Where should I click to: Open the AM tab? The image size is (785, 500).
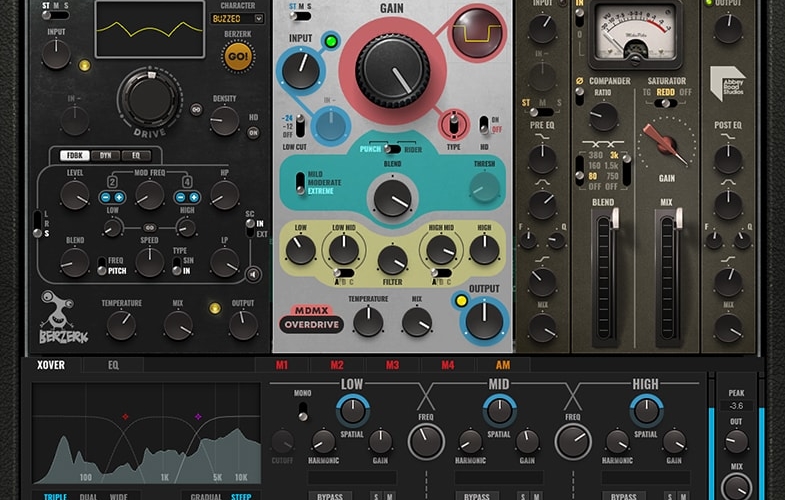[503, 365]
